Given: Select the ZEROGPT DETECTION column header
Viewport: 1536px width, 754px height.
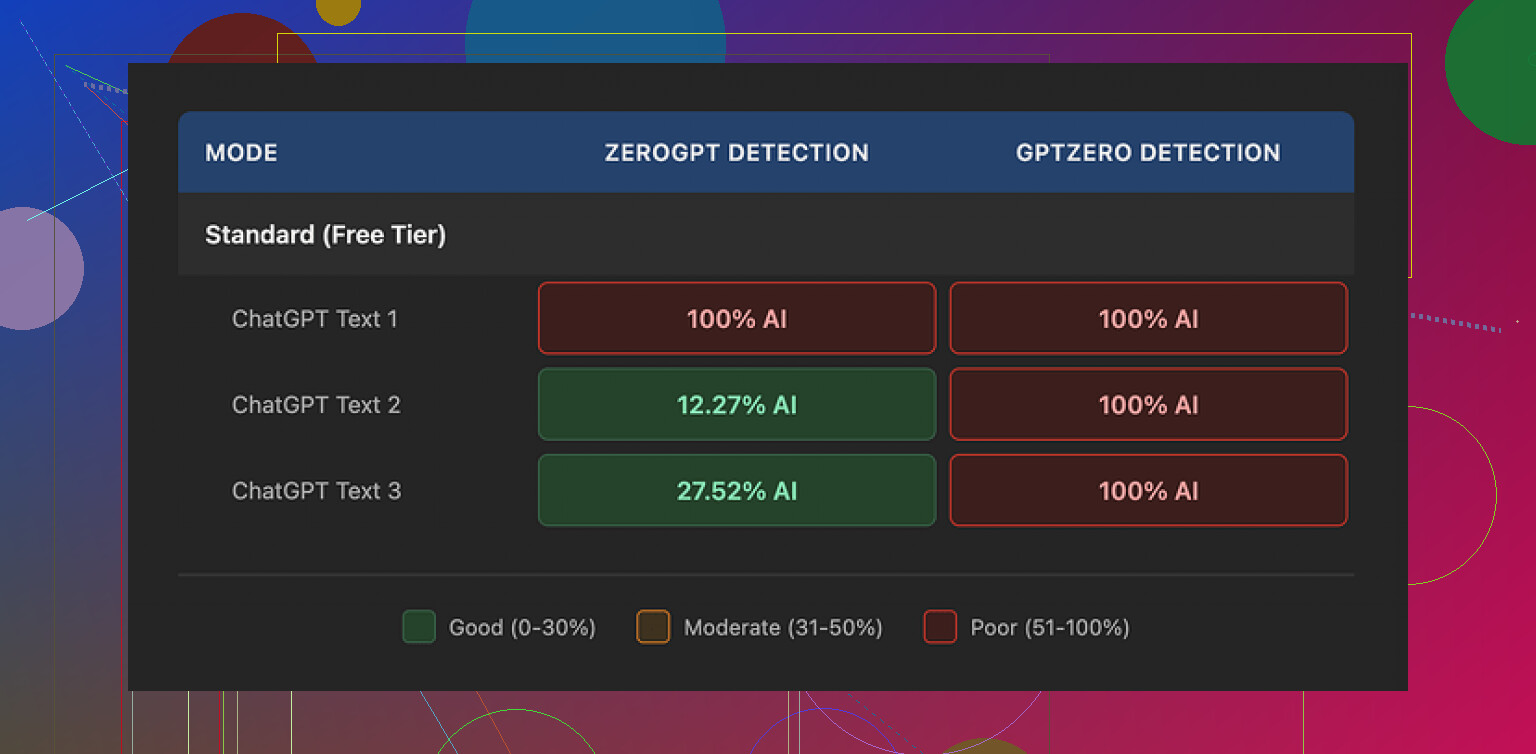Looking at the screenshot, I should [x=736, y=153].
